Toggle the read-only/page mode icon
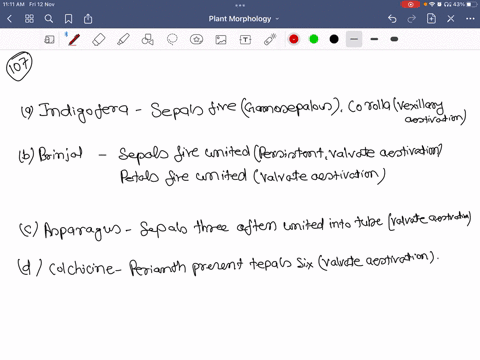Viewport: 480px width, 360px height. pyautogui.click(x=49, y=40)
